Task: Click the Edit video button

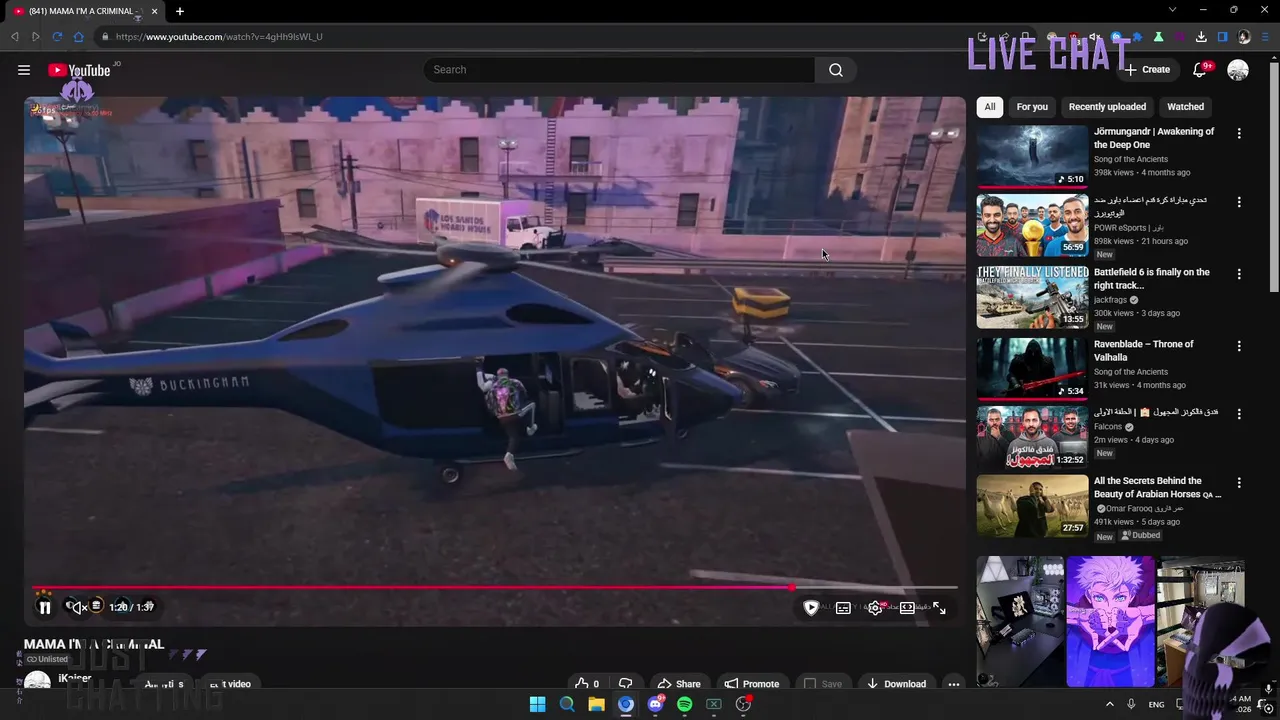Action: pyautogui.click(x=228, y=684)
